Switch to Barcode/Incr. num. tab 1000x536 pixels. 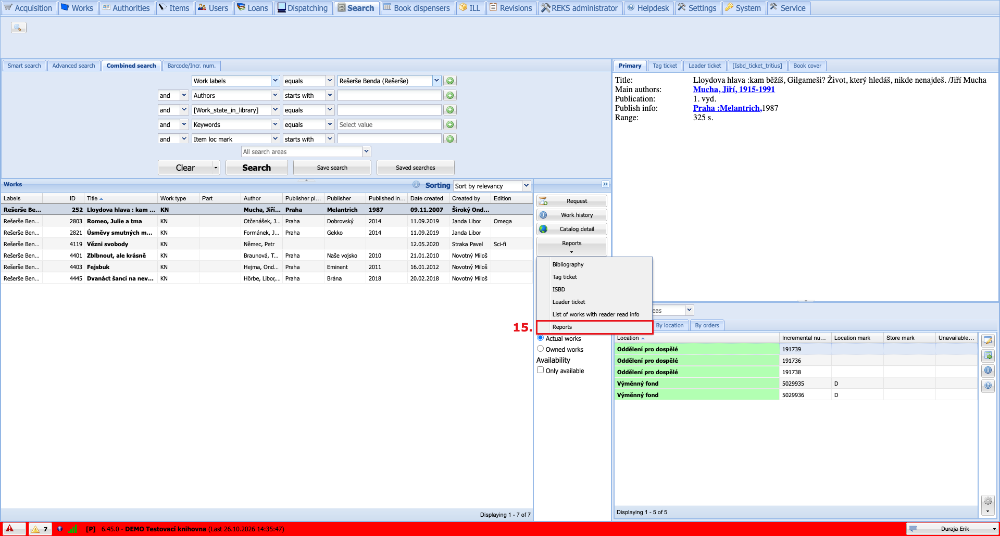[x=191, y=66]
